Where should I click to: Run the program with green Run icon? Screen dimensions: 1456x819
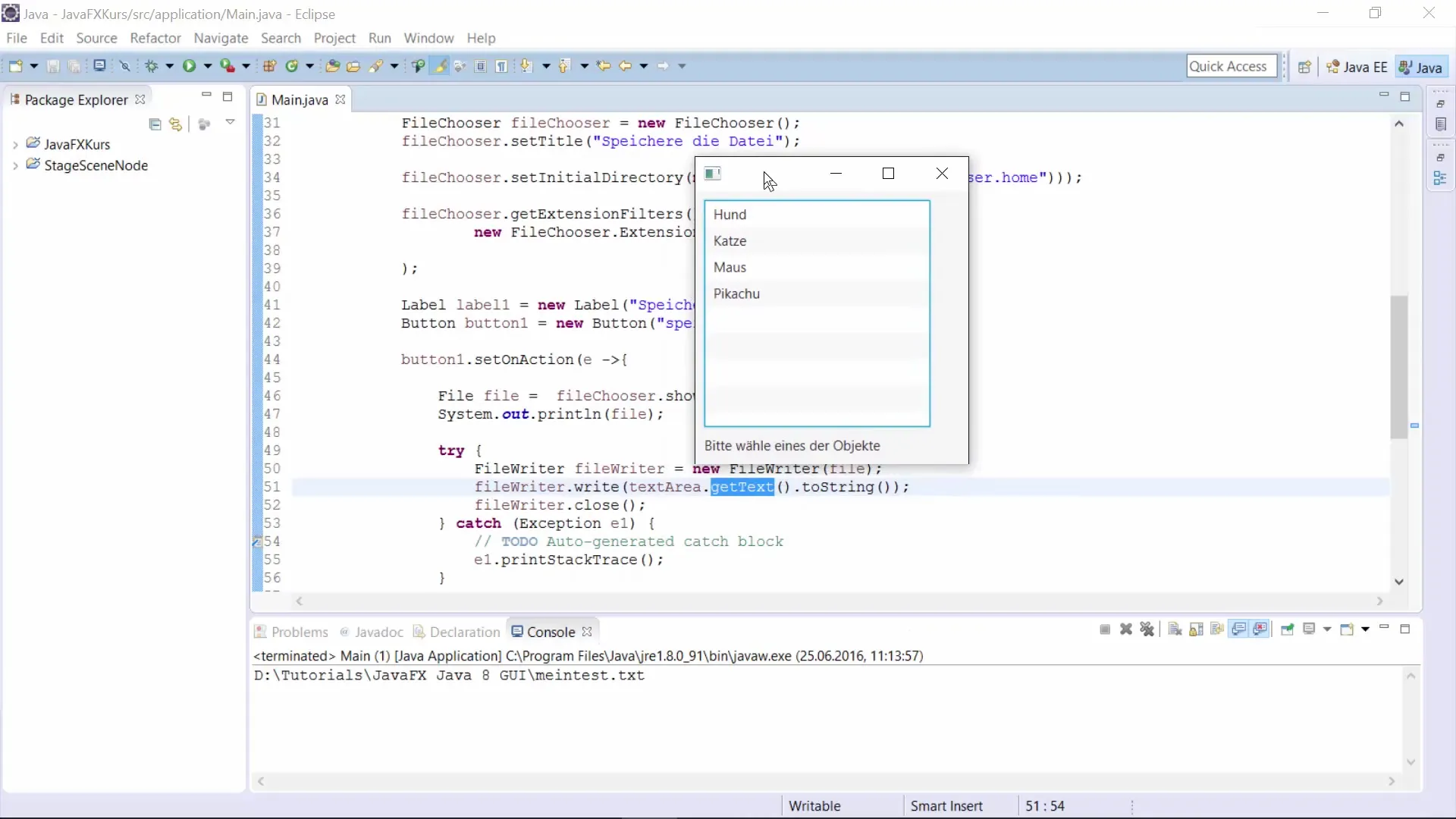point(189,66)
